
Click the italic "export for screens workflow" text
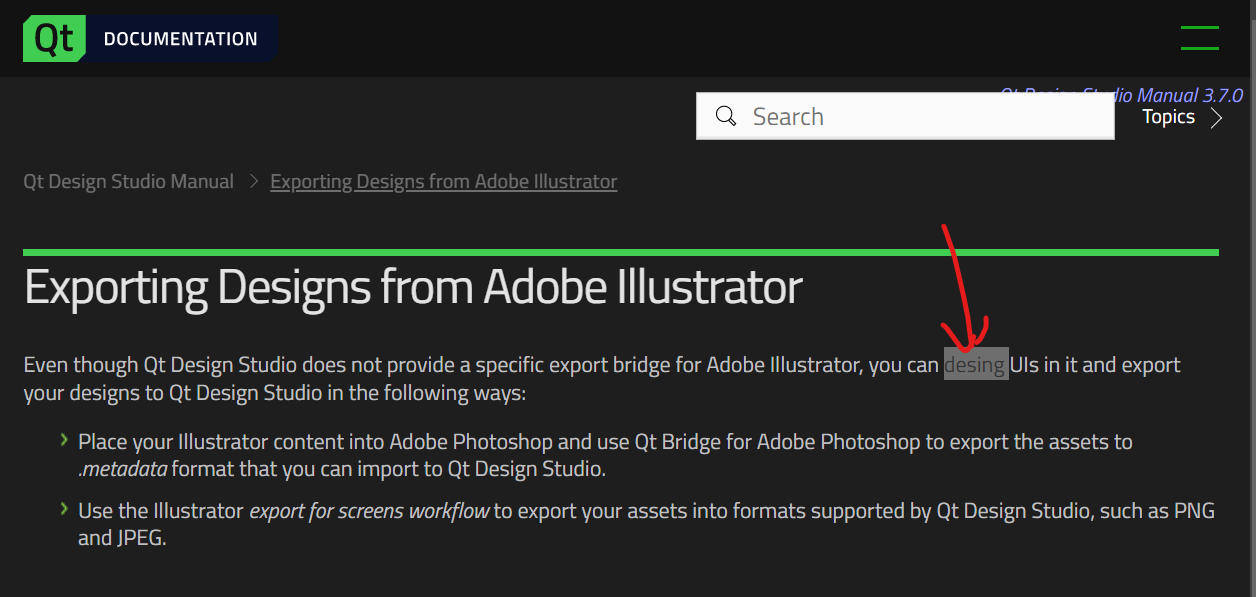coord(369,511)
